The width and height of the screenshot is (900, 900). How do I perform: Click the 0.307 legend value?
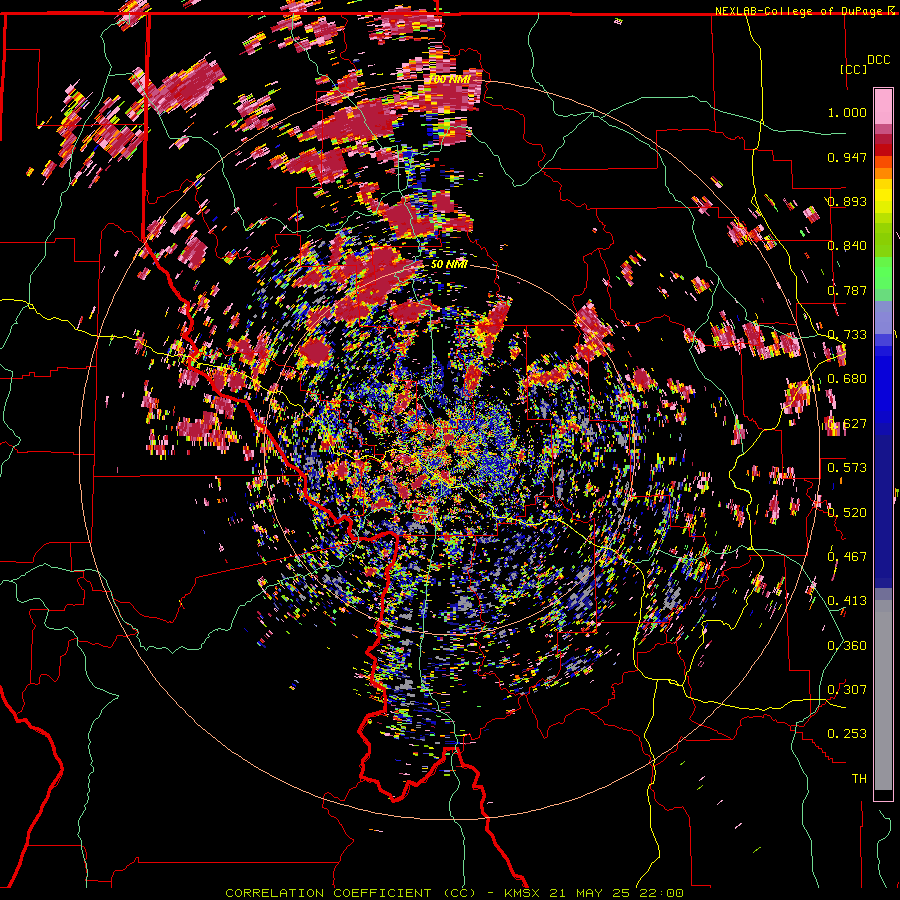(x=847, y=689)
